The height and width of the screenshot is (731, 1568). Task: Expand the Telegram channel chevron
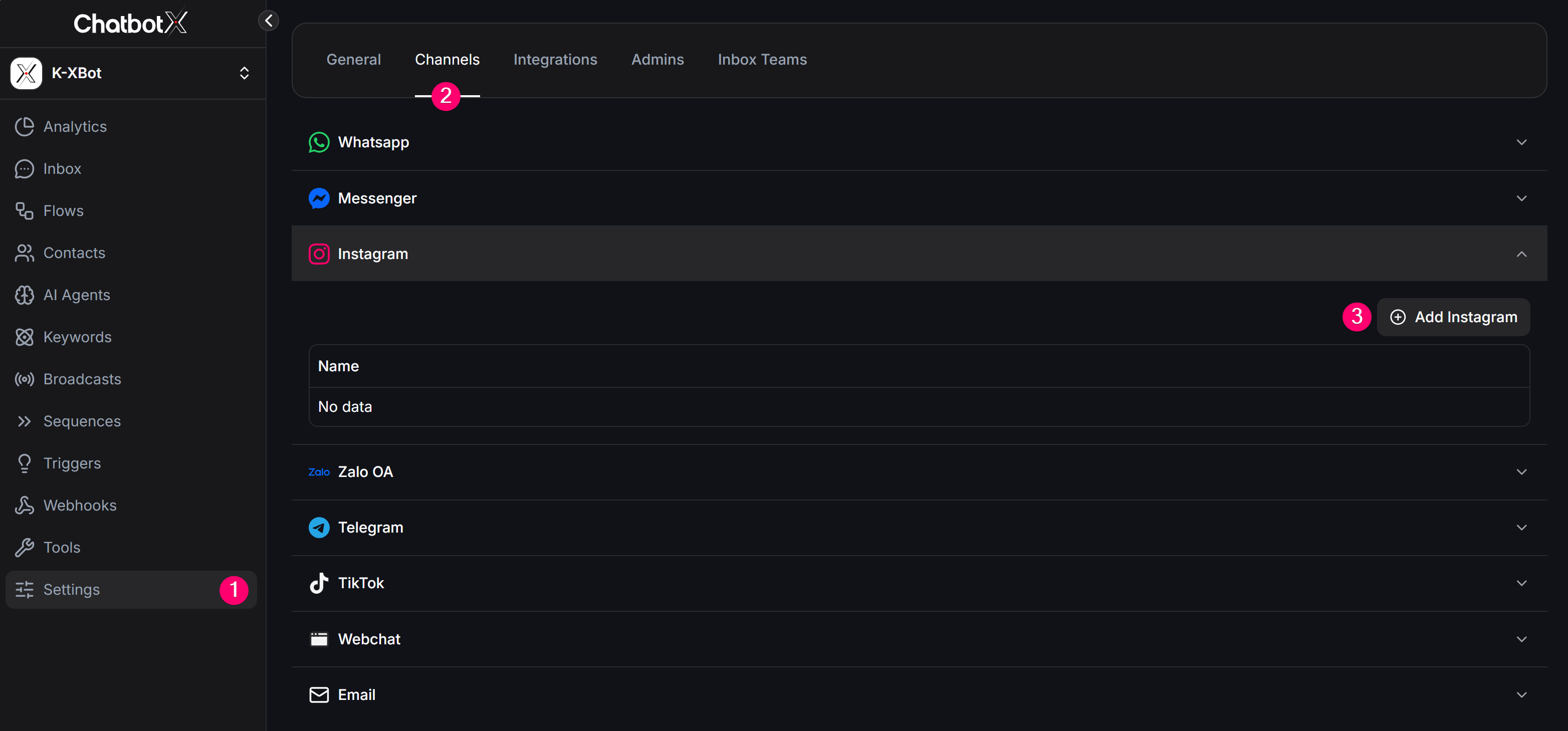coord(1521,528)
